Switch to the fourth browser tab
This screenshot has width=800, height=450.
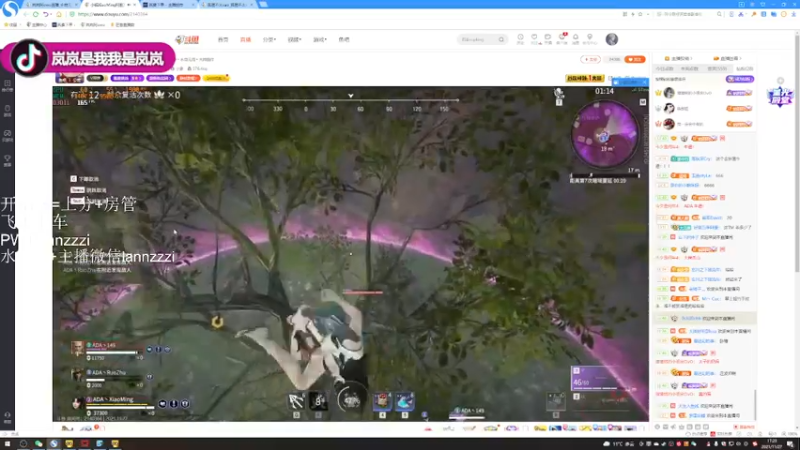click(227, 5)
